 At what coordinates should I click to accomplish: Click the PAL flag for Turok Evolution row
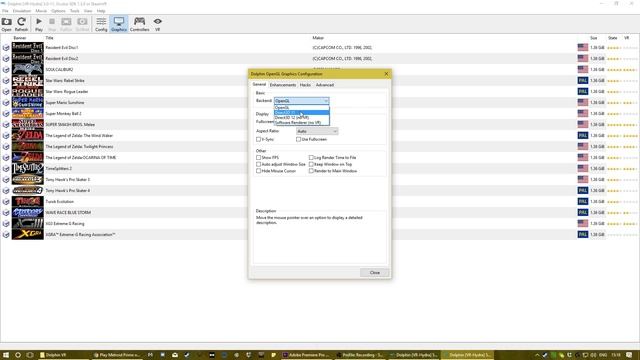tap(582, 201)
